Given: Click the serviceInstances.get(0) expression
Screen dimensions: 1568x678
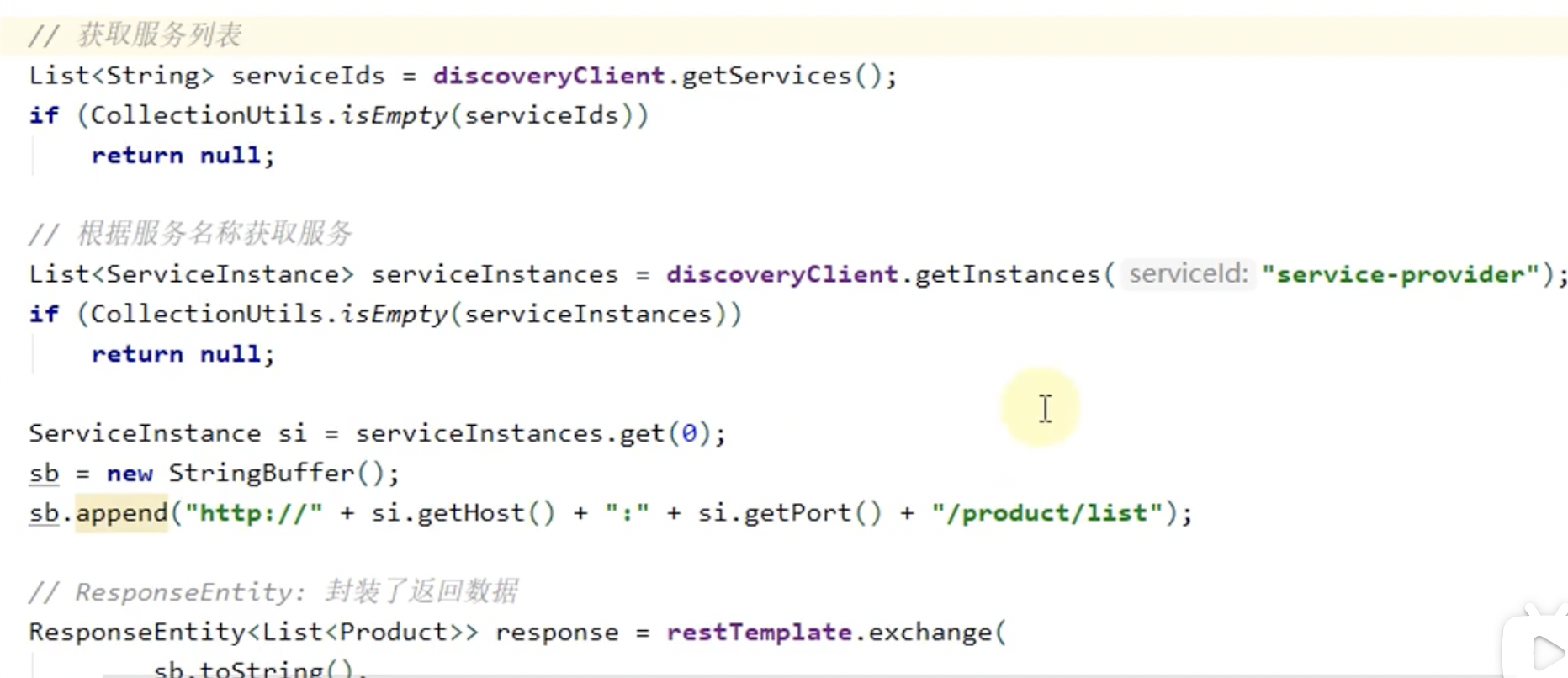Looking at the screenshot, I should 532,433.
